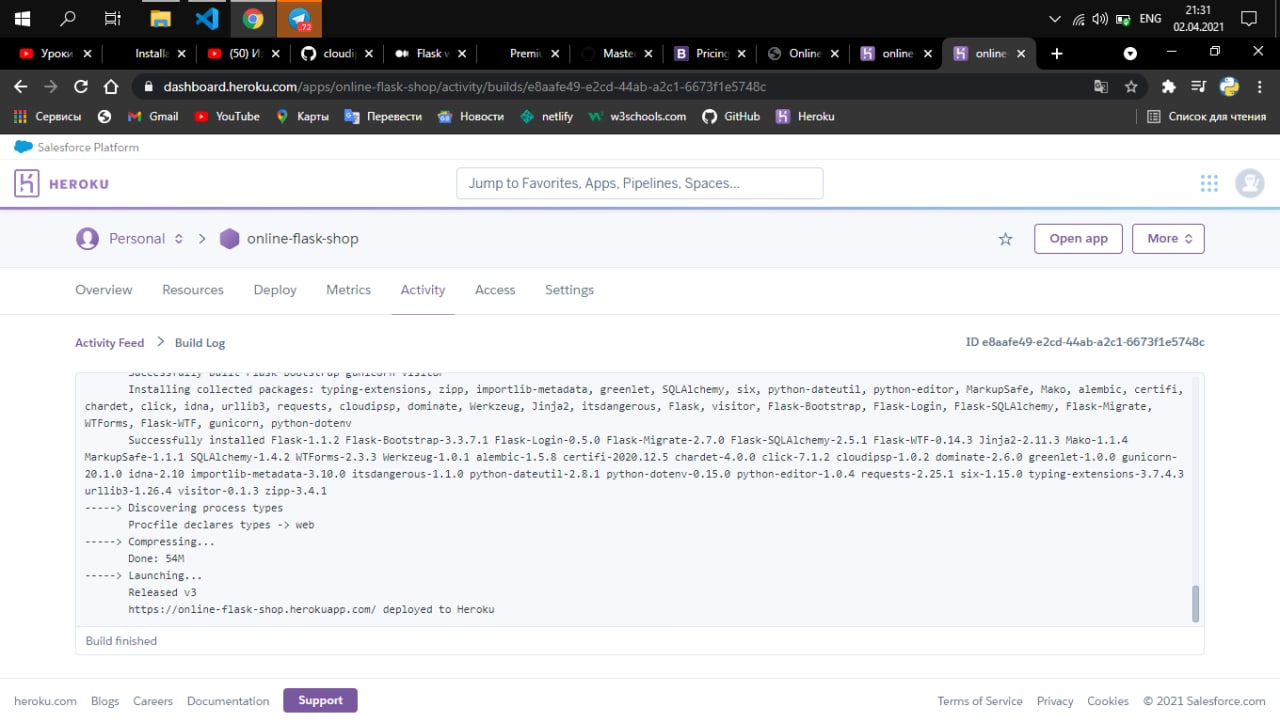
Task: Click the purple Support button
Action: tap(320, 701)
